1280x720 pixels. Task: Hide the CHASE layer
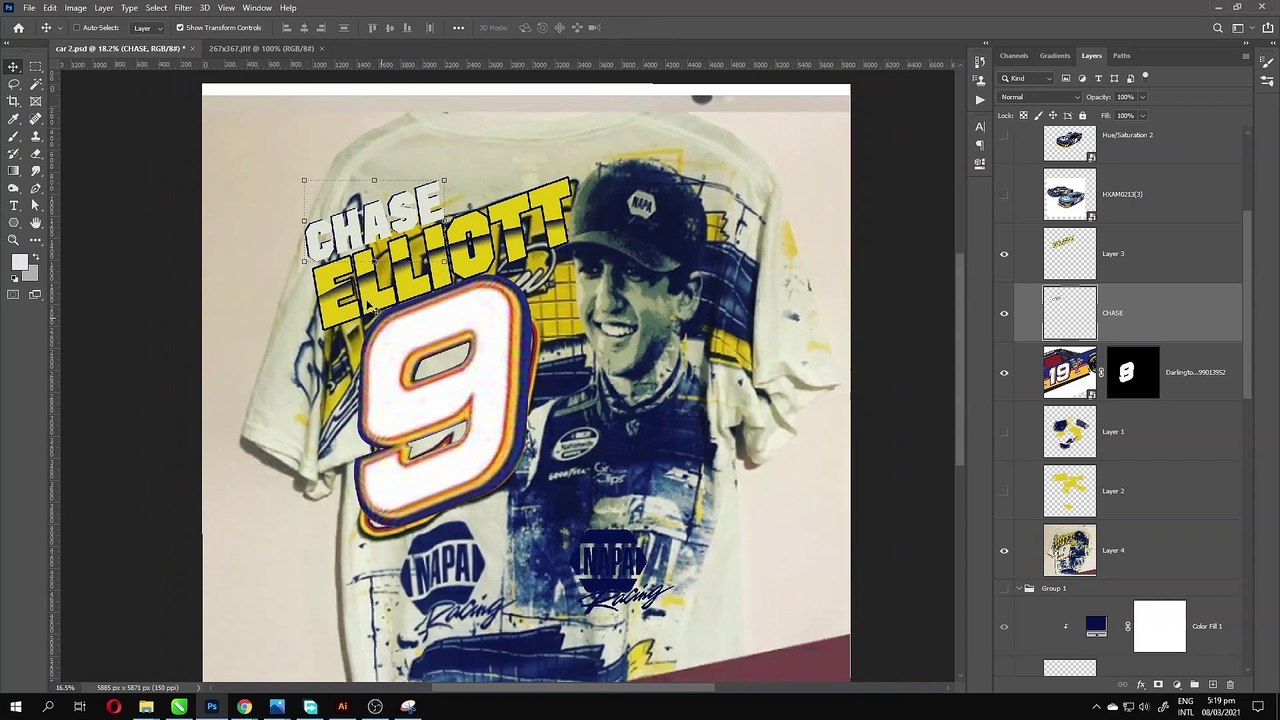tap(1004, 313)
